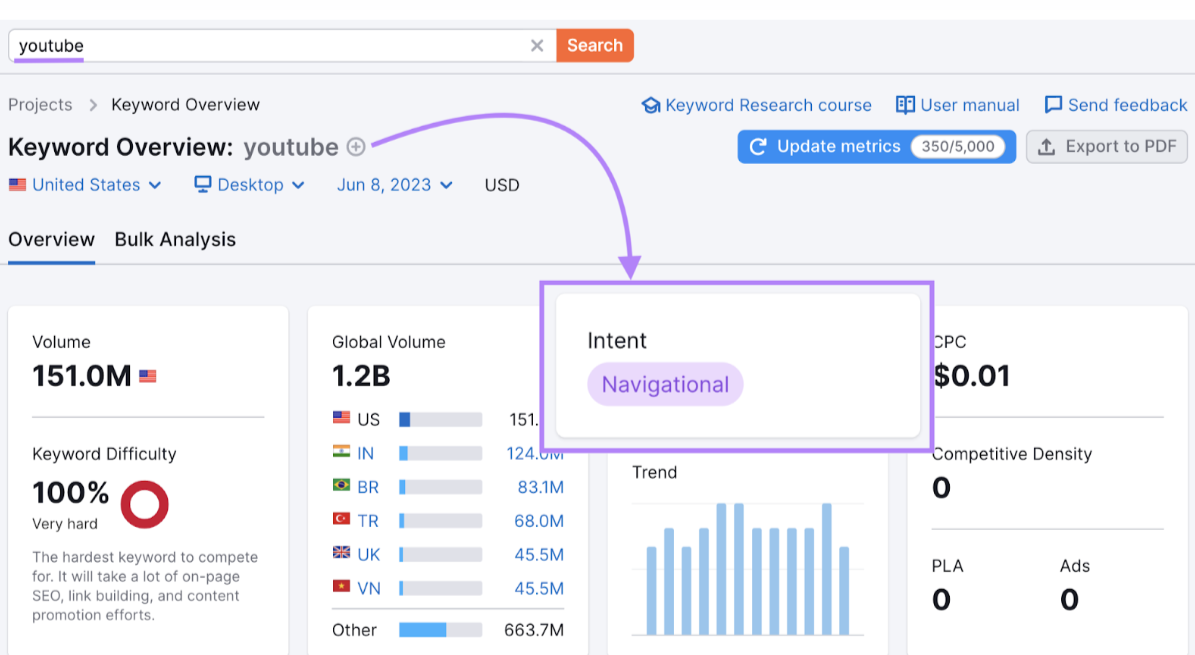The height and width of the screenshot is (655, 1195).
Task: Open the Projects breadcrumb link
Action: pyautogui.click(x=40, y=104)
